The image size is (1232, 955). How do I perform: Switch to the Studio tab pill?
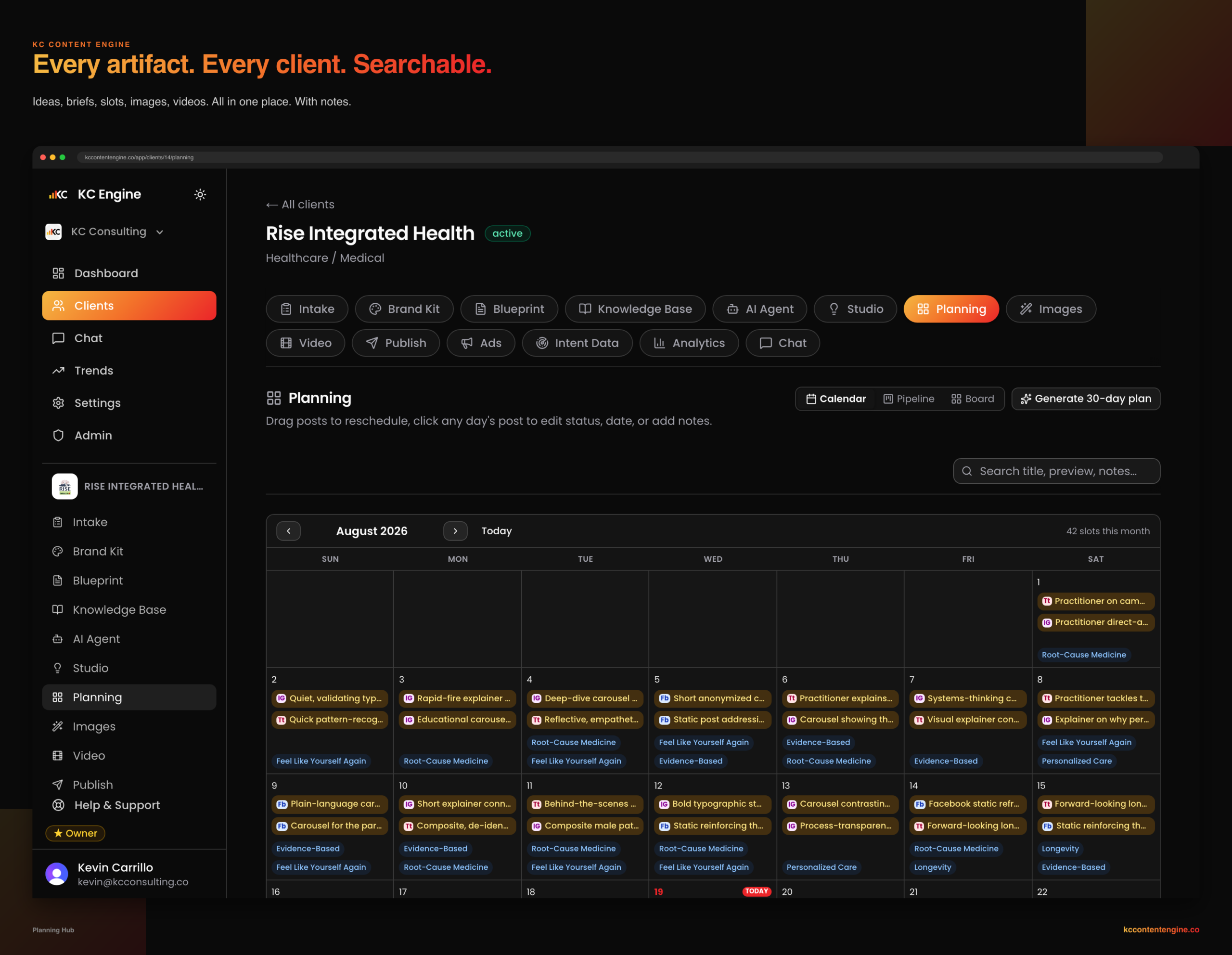[855, 309]
